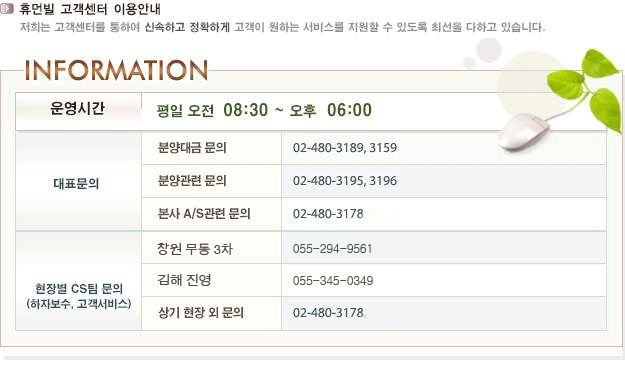Select the 운영시간 header cell
The height and width of the screenshot is (373, 625).
coord(79,112)
